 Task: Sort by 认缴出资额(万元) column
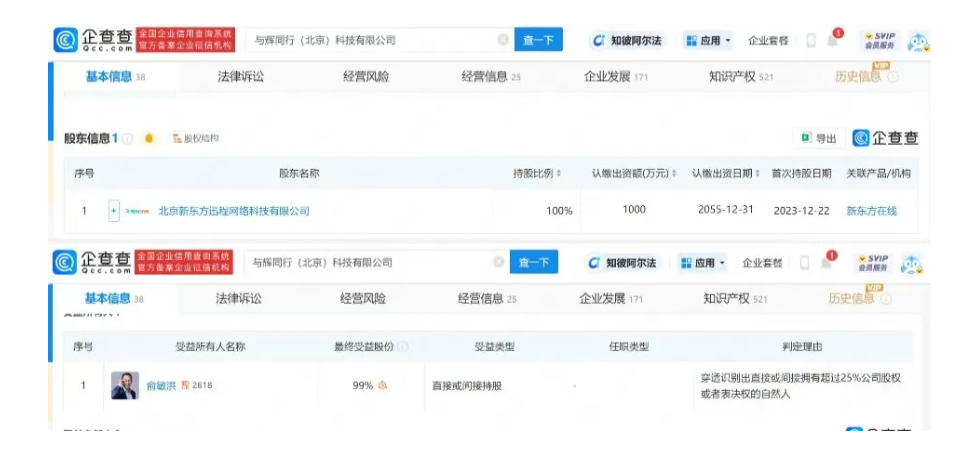pyautogui.click(x=634, y=173)
